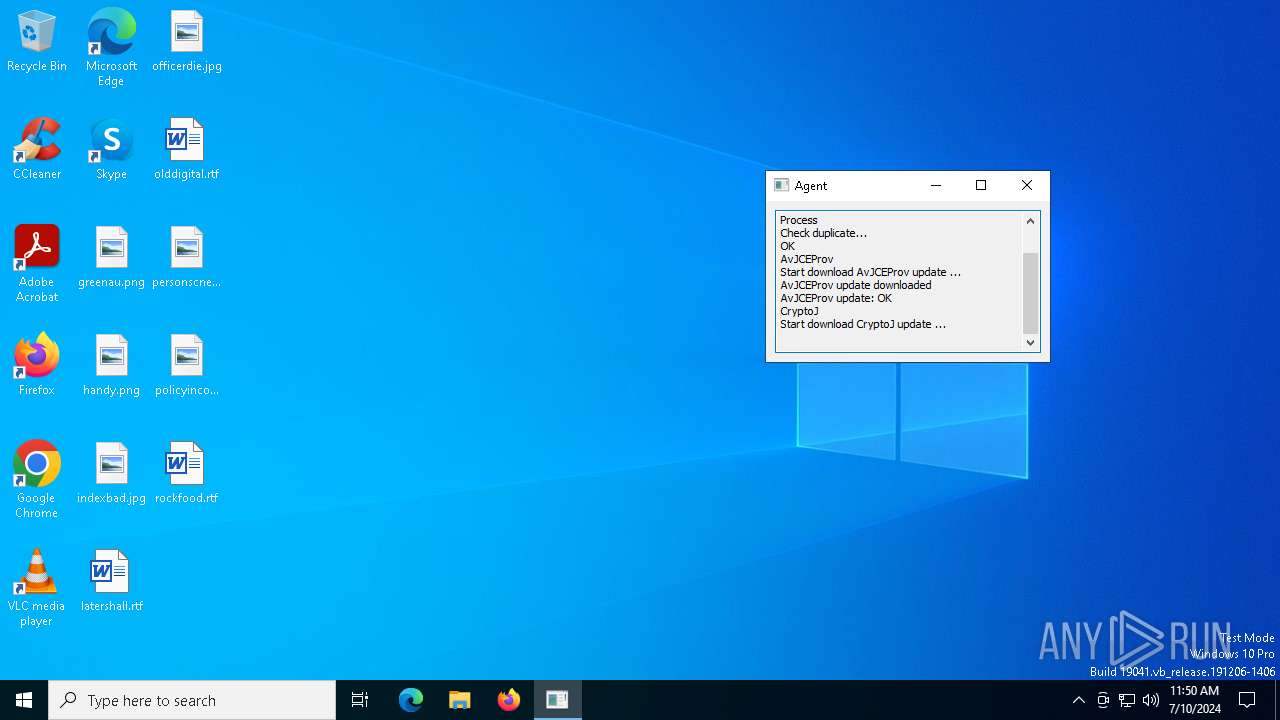Select the olddigital.rtf document icon
Screen dimensions: 1280x720
coord(187,150)
